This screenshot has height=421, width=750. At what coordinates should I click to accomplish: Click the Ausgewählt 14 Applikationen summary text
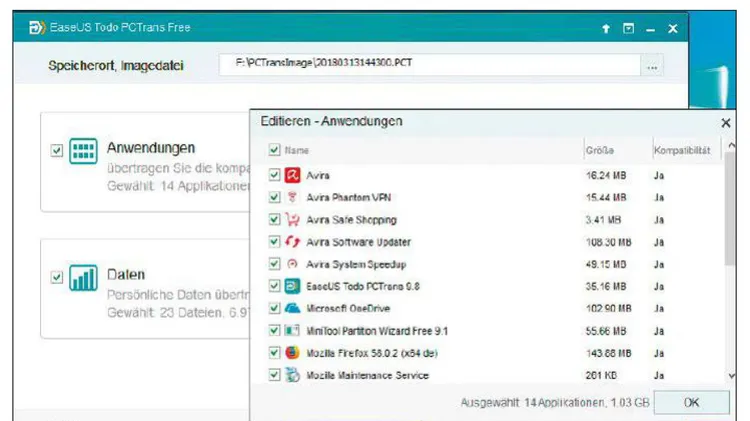[x=555, y=403]
